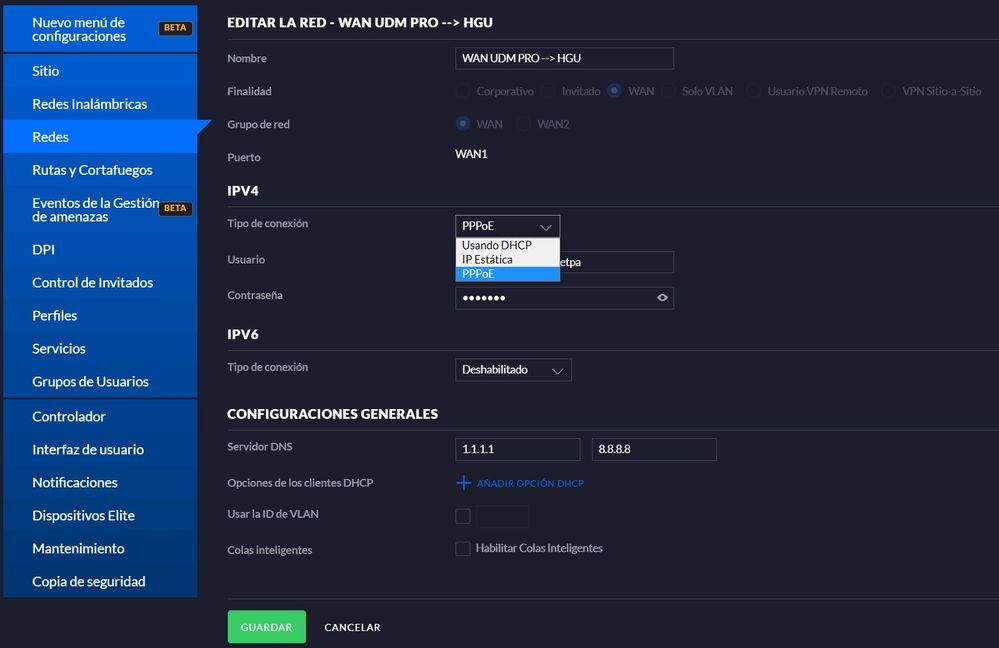Go to Rutas y Cortafuegos section
The image size is (999, 648).
pos(92,170)
